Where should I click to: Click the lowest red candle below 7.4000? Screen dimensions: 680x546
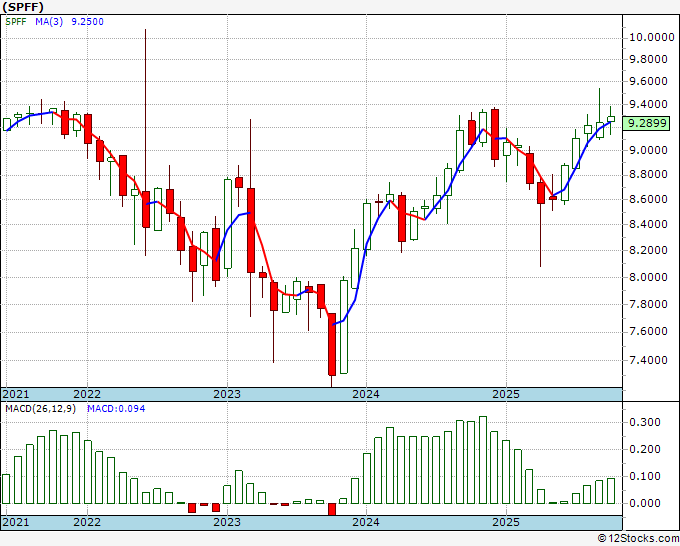(x=332, y=344)
